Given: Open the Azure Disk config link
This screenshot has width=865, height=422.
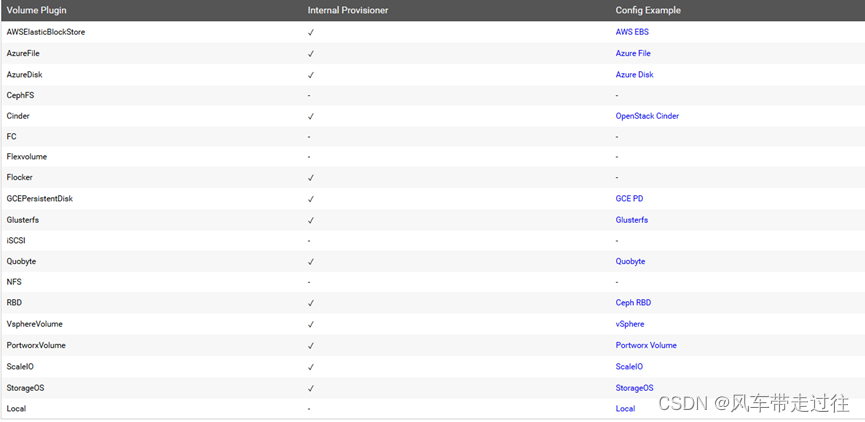Looking at the screenshot, I should [x=634, y=74].
